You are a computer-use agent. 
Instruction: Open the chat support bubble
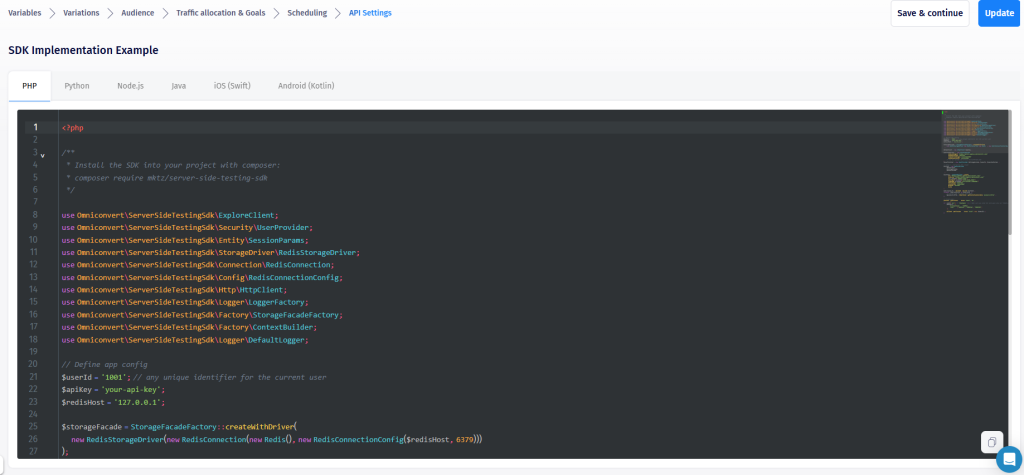(1008, 459)
